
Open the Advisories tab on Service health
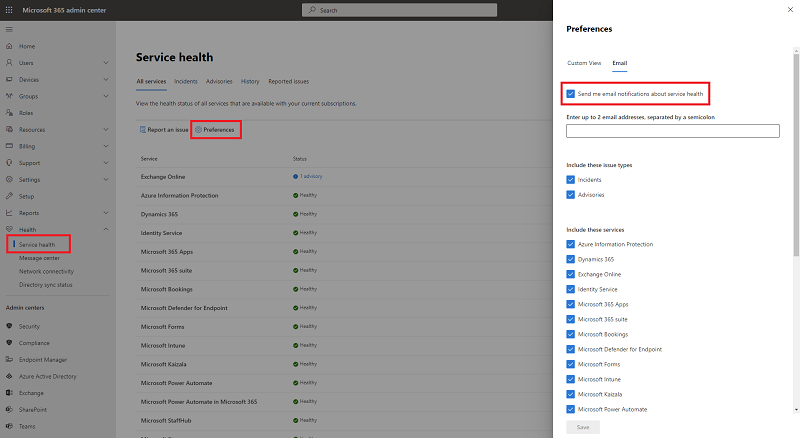click(219, 82)
